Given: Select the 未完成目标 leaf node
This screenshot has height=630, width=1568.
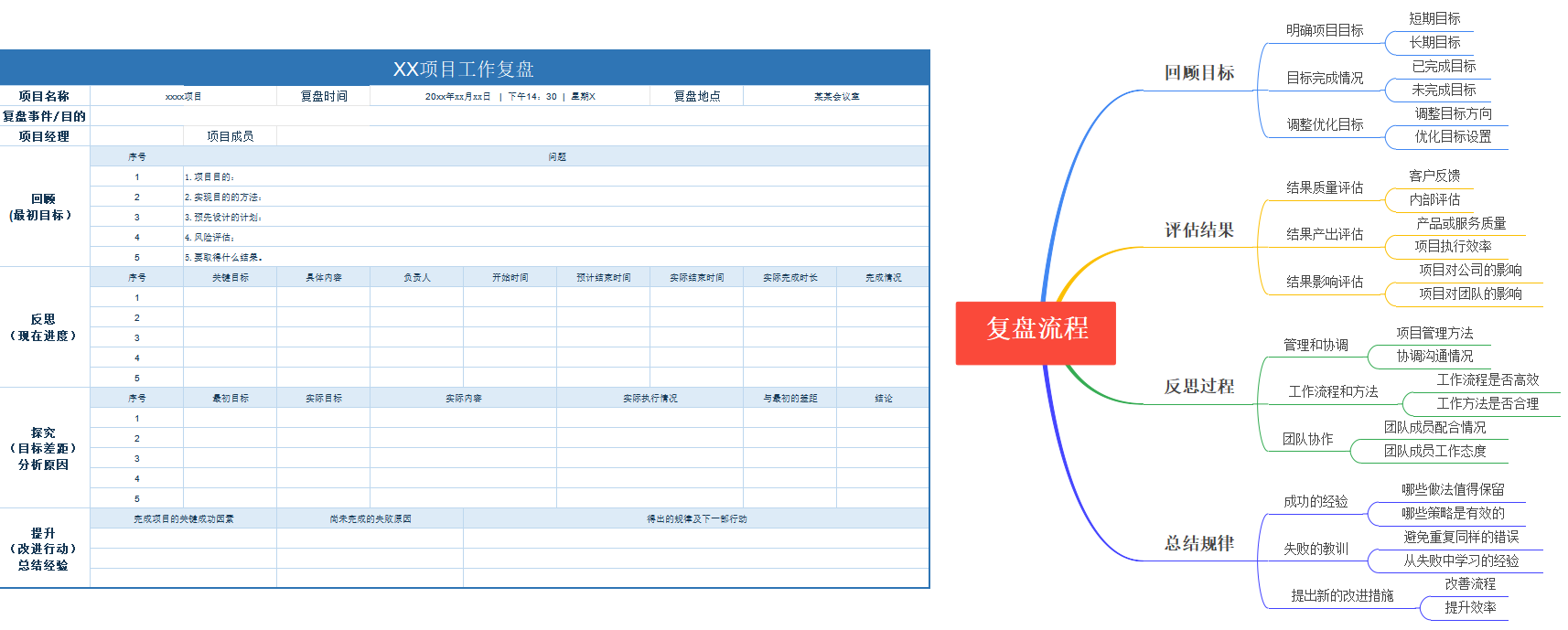Looking at the screenshot, I should pyautogui.click(x=1443, y=90).
